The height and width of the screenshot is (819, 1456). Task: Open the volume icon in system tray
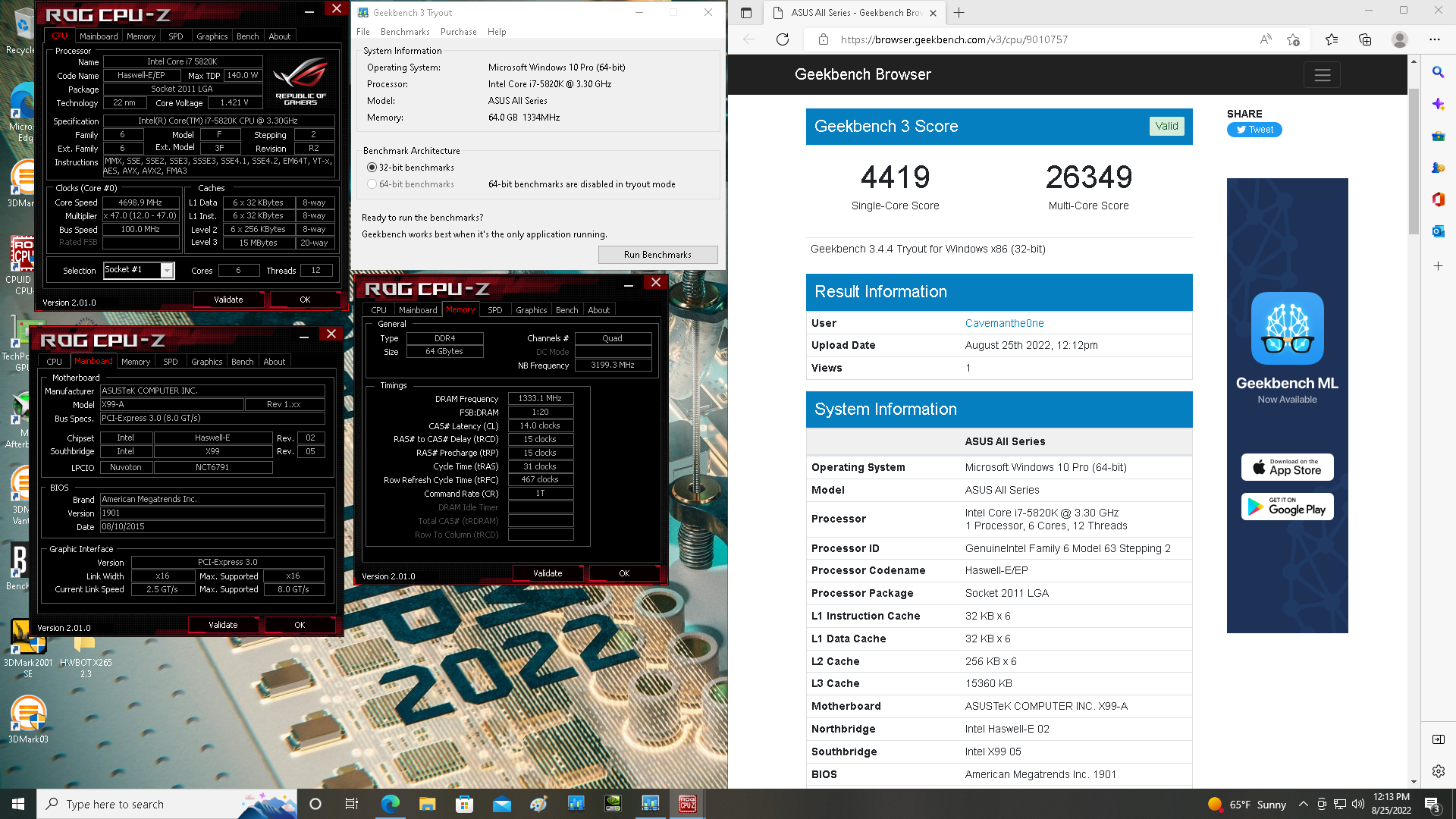(1358, 804)
